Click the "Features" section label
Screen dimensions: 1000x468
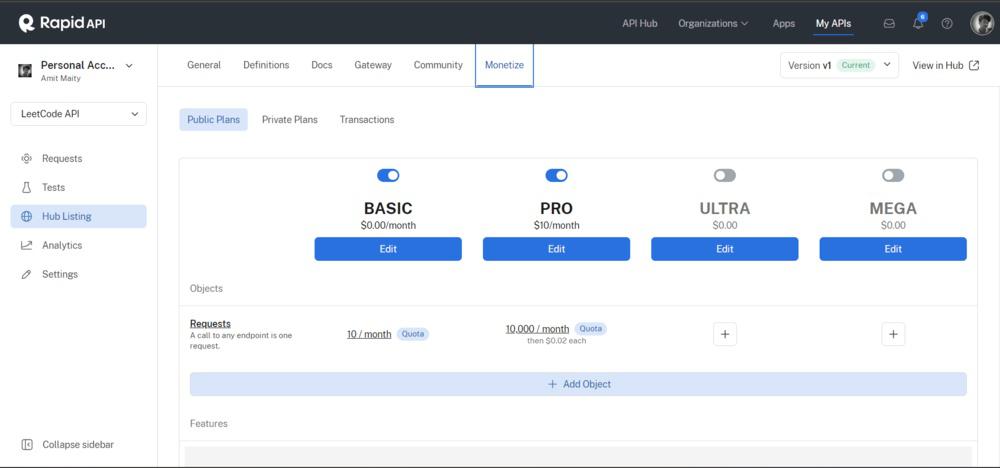tap(209, 423)
